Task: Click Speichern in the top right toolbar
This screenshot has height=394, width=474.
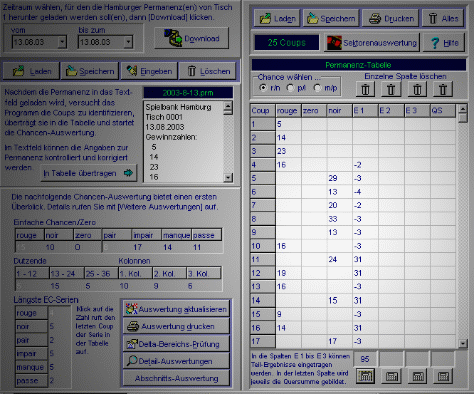Action: click(331, 18)
